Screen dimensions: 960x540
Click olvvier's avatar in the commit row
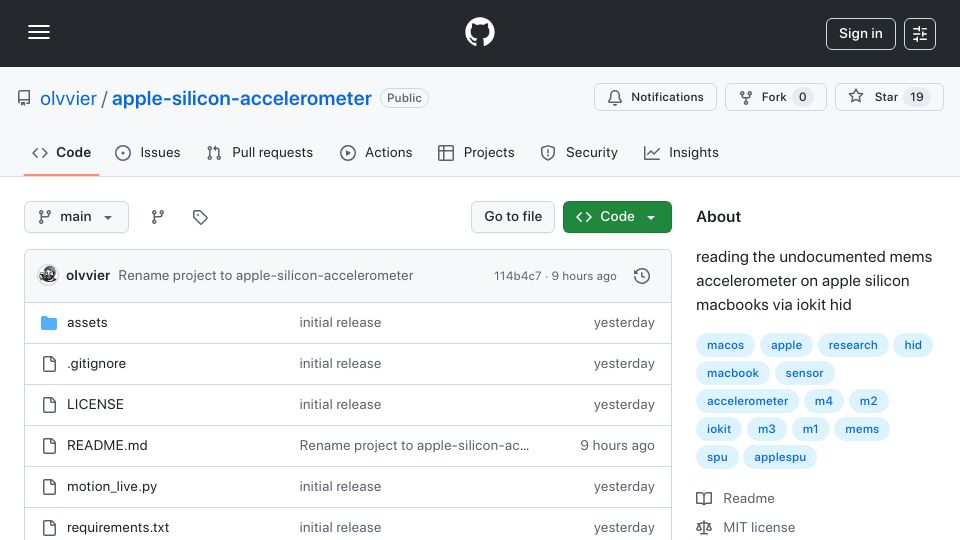[x=48, y=276]
